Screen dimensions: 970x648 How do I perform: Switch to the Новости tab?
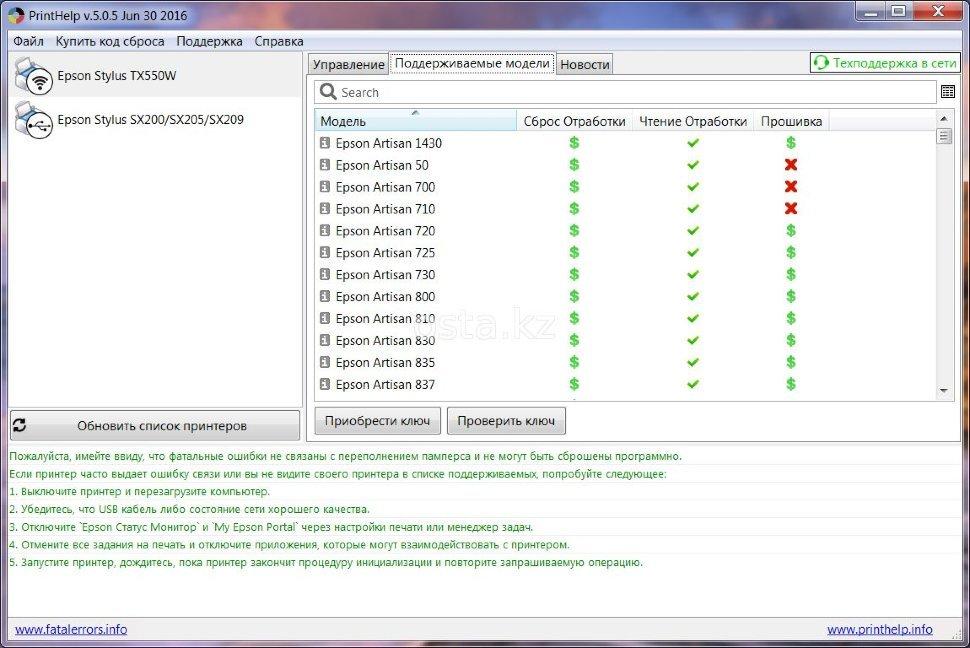[584, 64]
